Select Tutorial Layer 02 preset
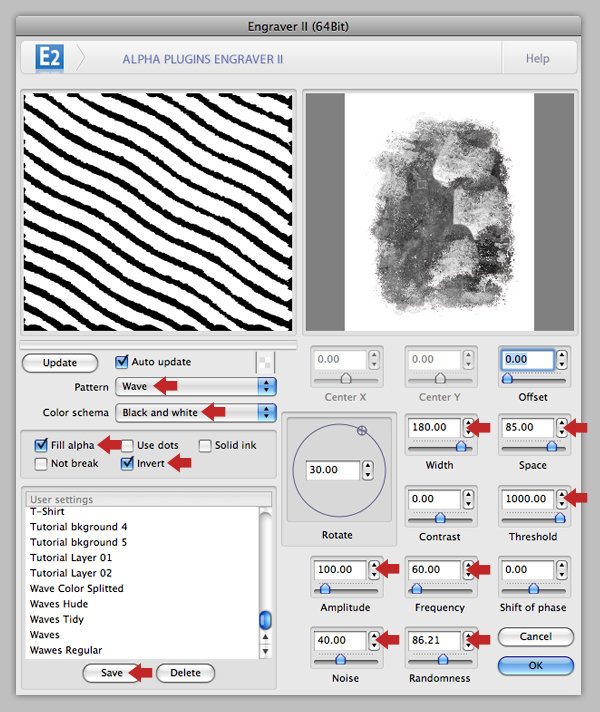600x712 pixels. click(x=143, y=573)
